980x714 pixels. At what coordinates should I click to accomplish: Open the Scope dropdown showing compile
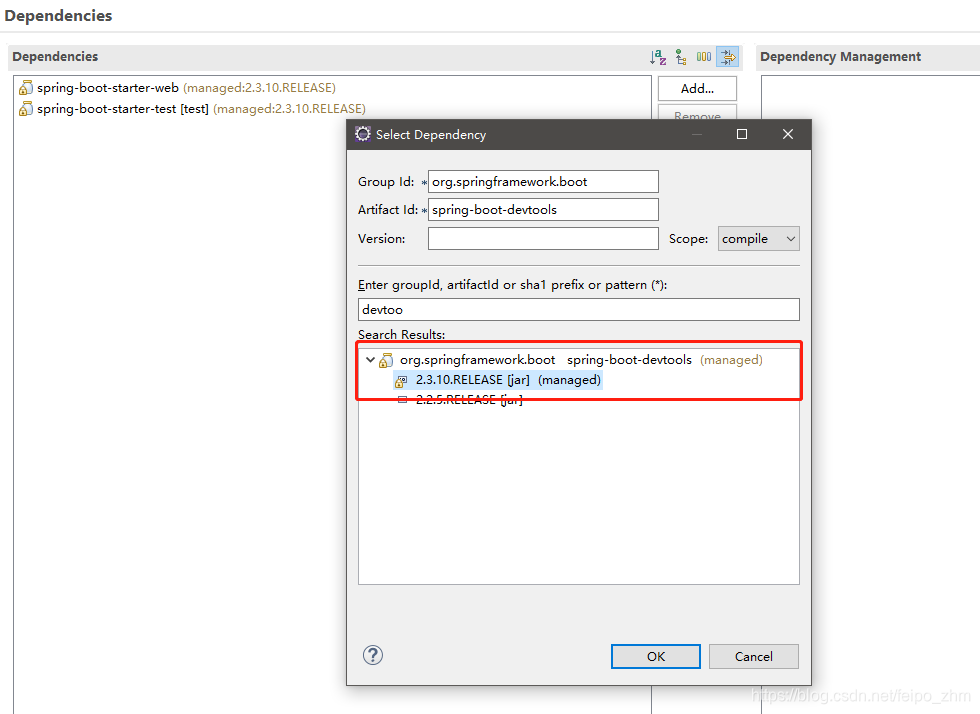click(758, 238)
